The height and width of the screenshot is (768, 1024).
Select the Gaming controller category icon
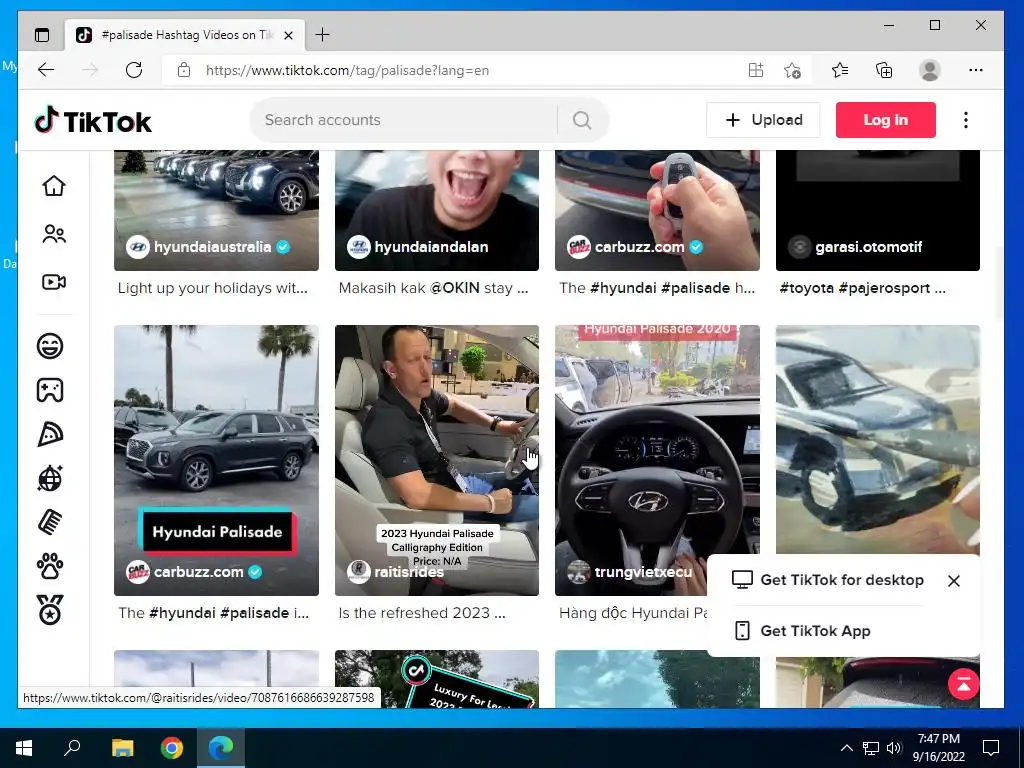pyautogui.click(x=50, y=390)
